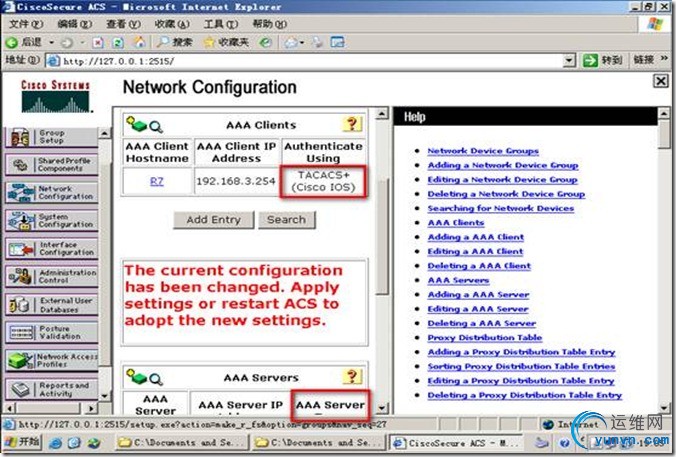Open the IE Favorites star button

[x=226, y=42]
